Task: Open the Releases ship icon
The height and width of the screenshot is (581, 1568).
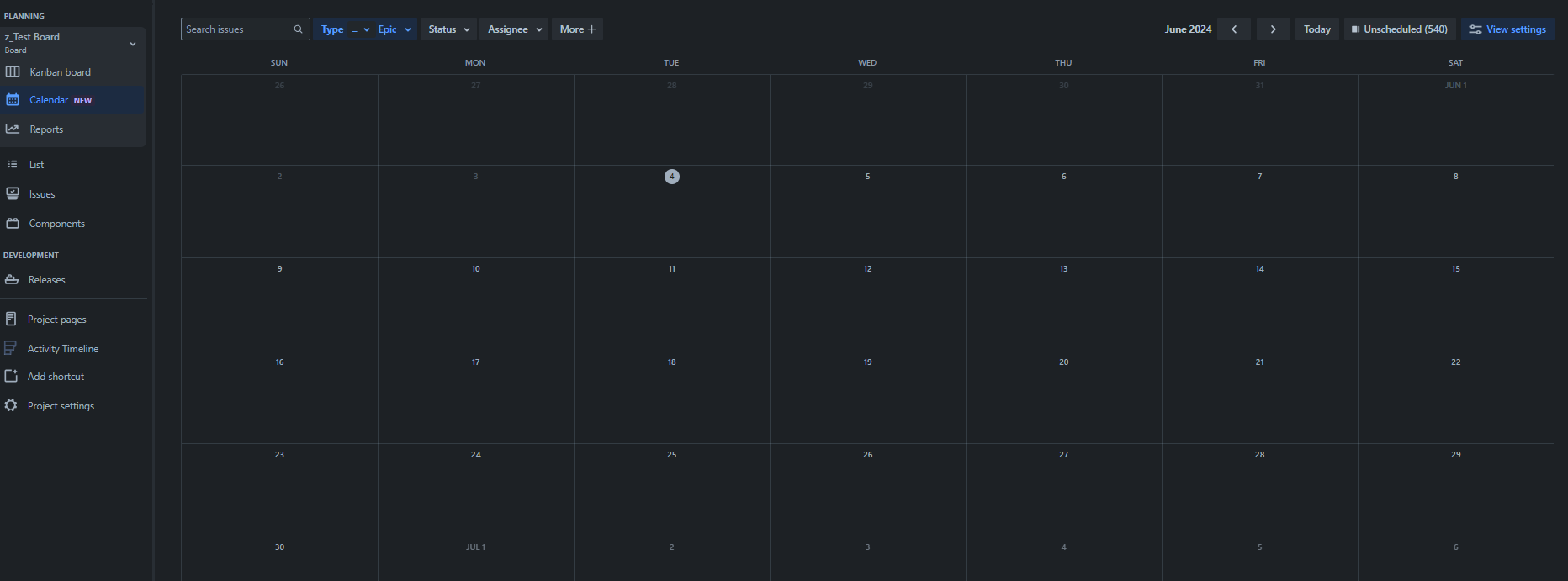Action: point(12,280)
